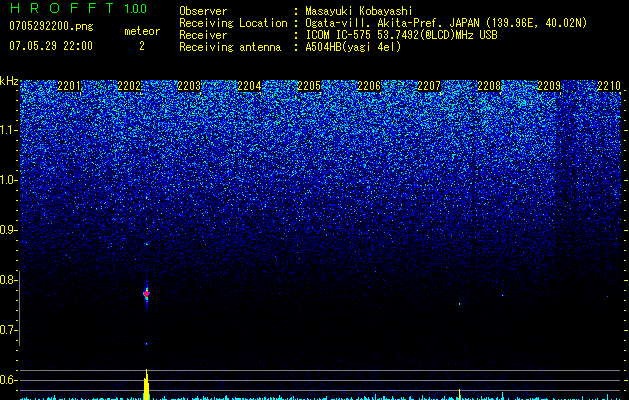Click the 1.0 frequency axis label
629x400 pixels.
point(8,180)
